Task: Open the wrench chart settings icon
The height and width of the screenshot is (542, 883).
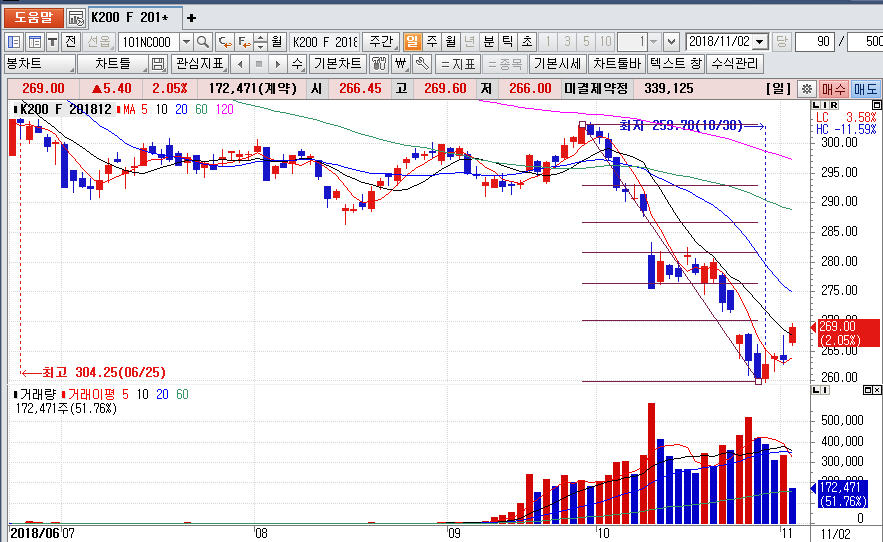Action: (422, 64)
